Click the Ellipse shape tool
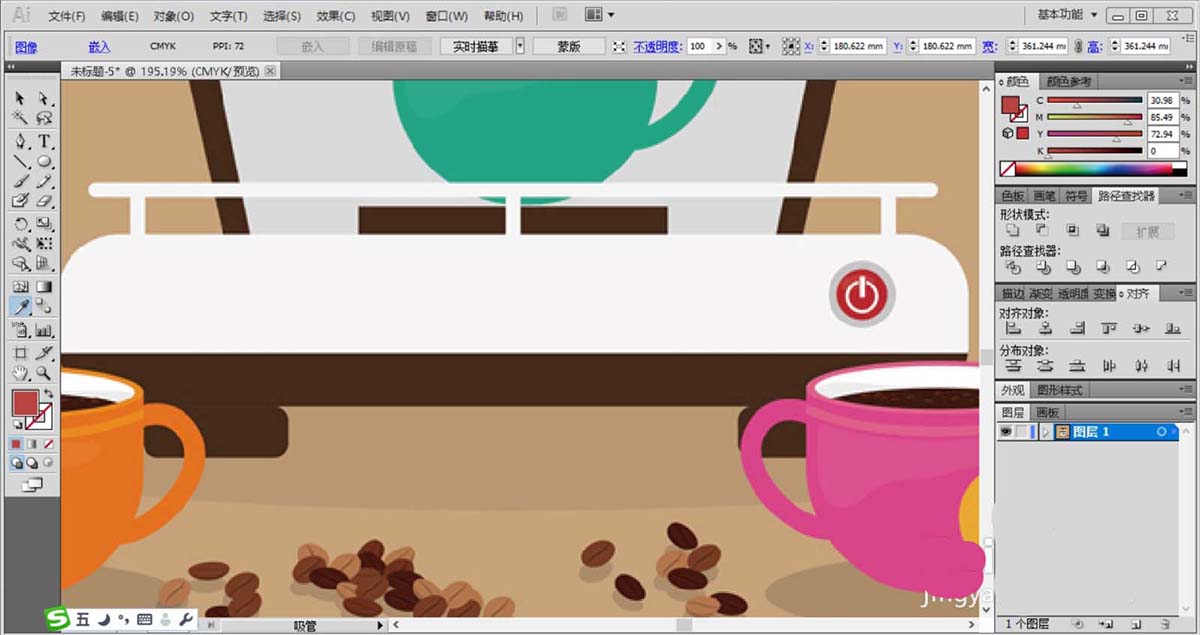This screenshot has width=1200, height=635. click(45, 162)
